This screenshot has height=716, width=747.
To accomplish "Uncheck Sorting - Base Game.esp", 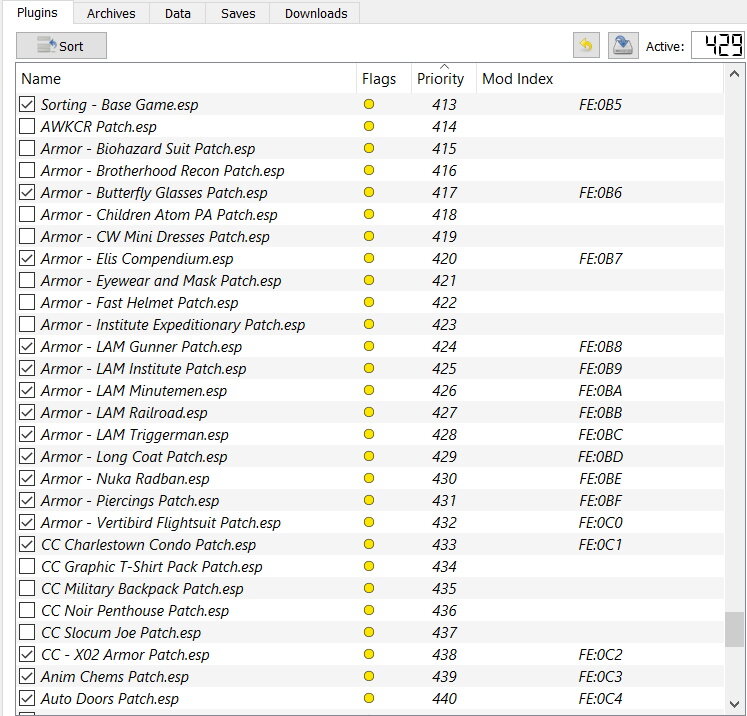I will [27, 104].
